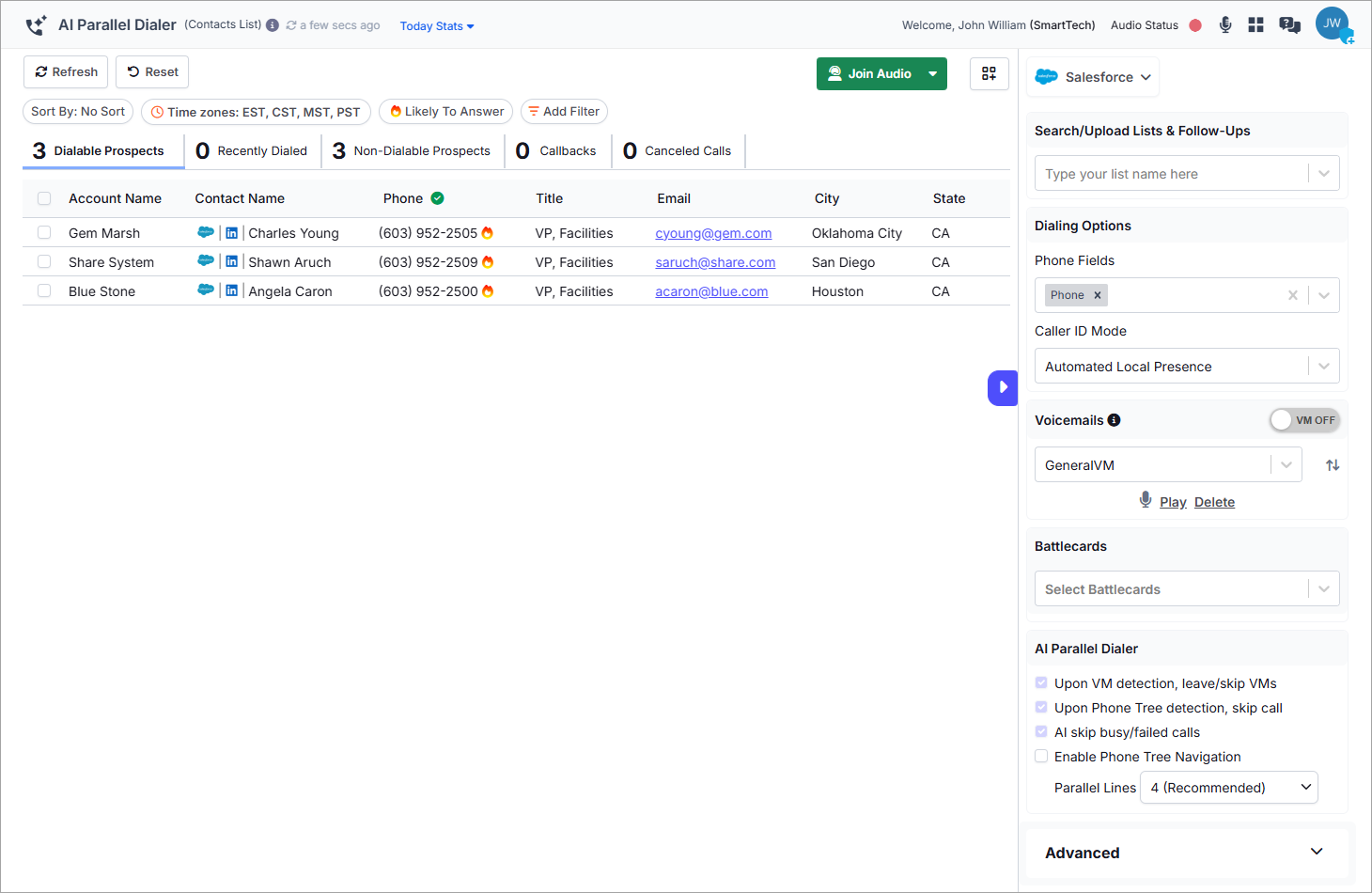This screenshot has height=893, width=1372.
Task: Click the Likely To Answer filter
Action: point(445,111)
